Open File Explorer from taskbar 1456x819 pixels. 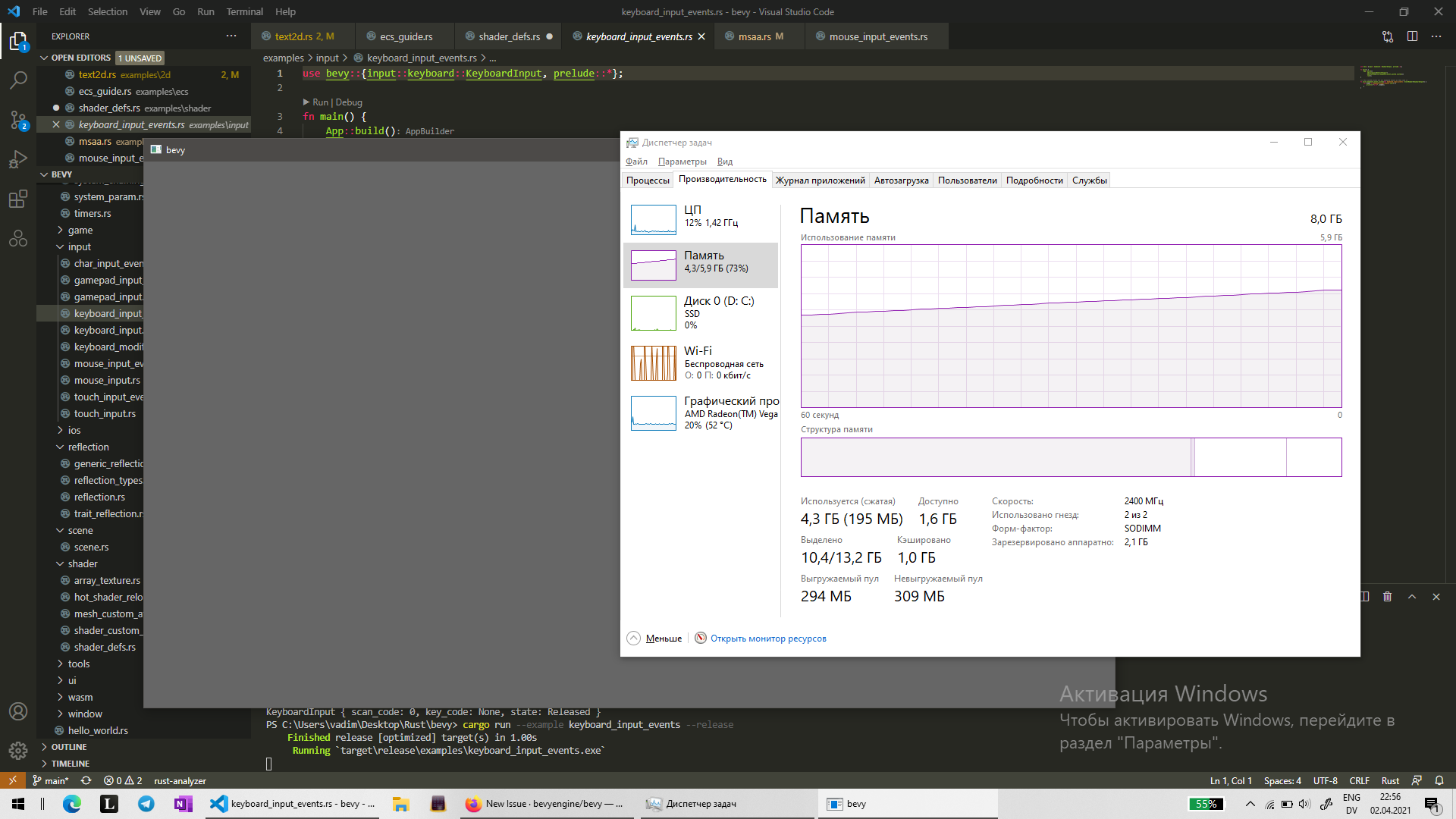pyautogui.click(x=400, y=804)
